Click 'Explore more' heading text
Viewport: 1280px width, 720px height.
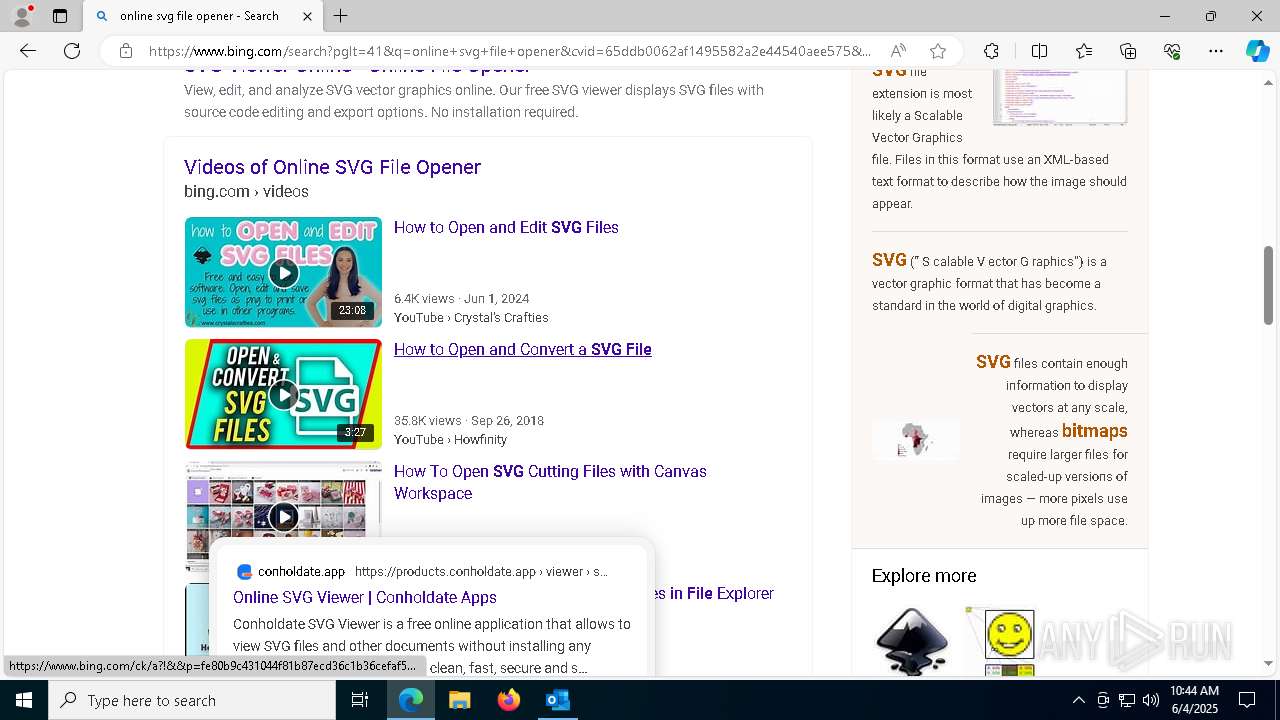924,576
